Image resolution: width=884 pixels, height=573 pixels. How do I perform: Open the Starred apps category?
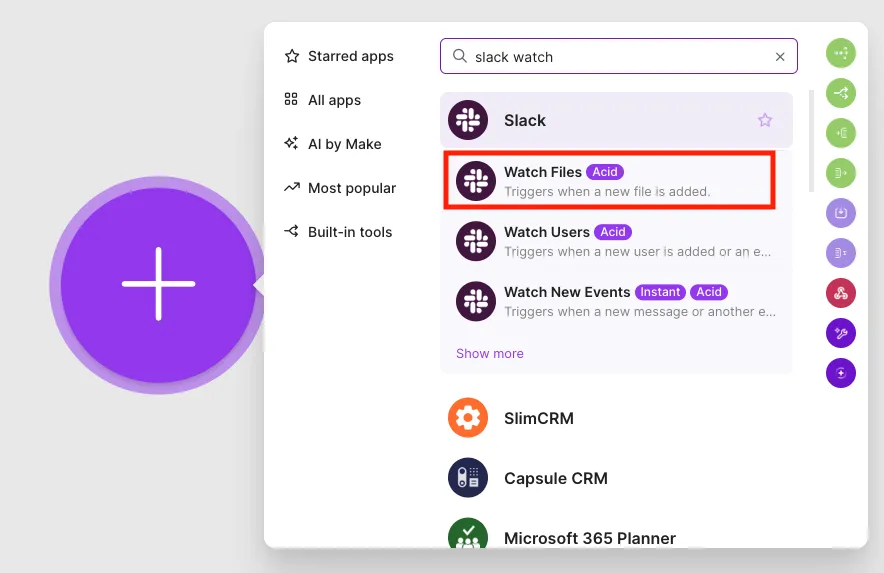[x=339, y=56]
